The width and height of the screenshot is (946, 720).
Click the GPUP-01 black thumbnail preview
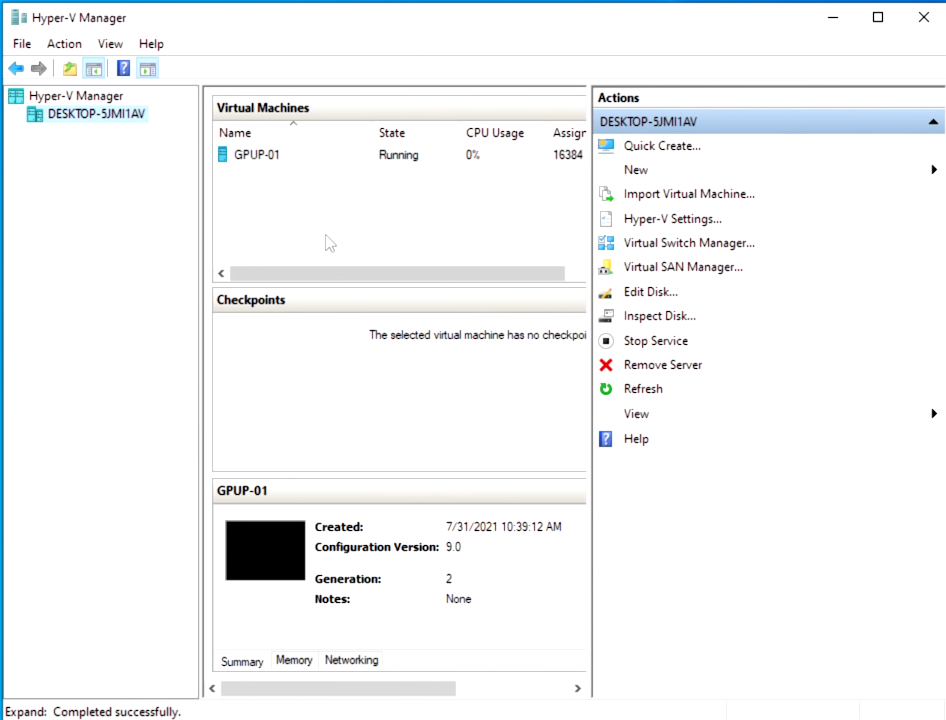point(265,550)
